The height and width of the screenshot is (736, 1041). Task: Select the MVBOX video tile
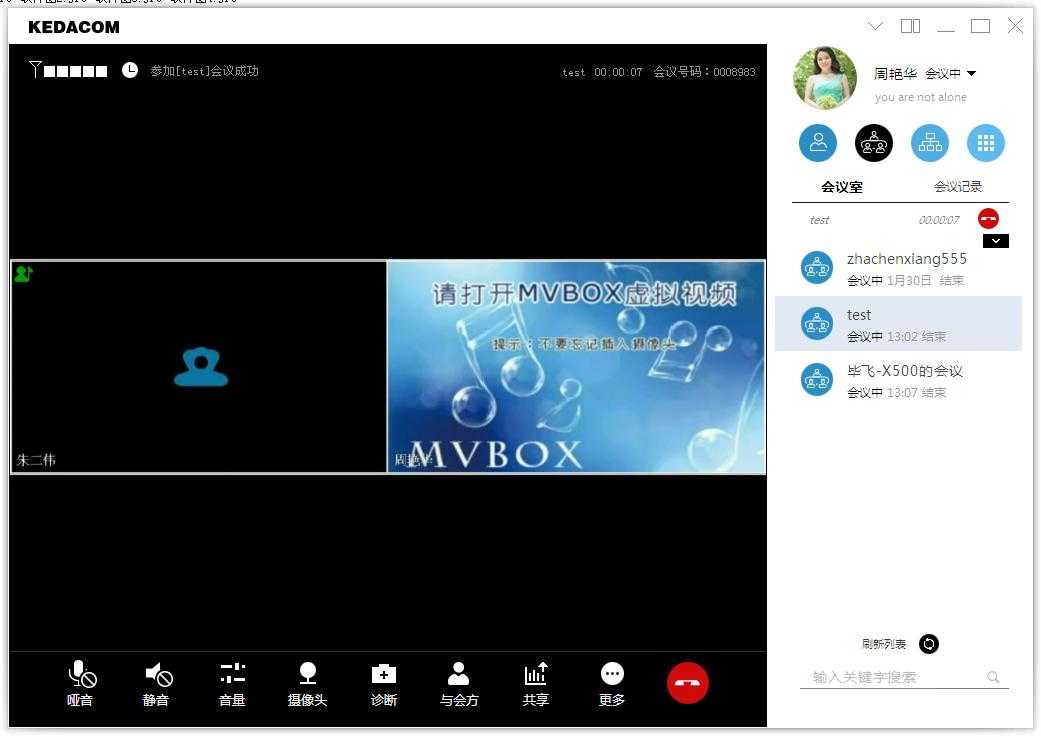576,367
